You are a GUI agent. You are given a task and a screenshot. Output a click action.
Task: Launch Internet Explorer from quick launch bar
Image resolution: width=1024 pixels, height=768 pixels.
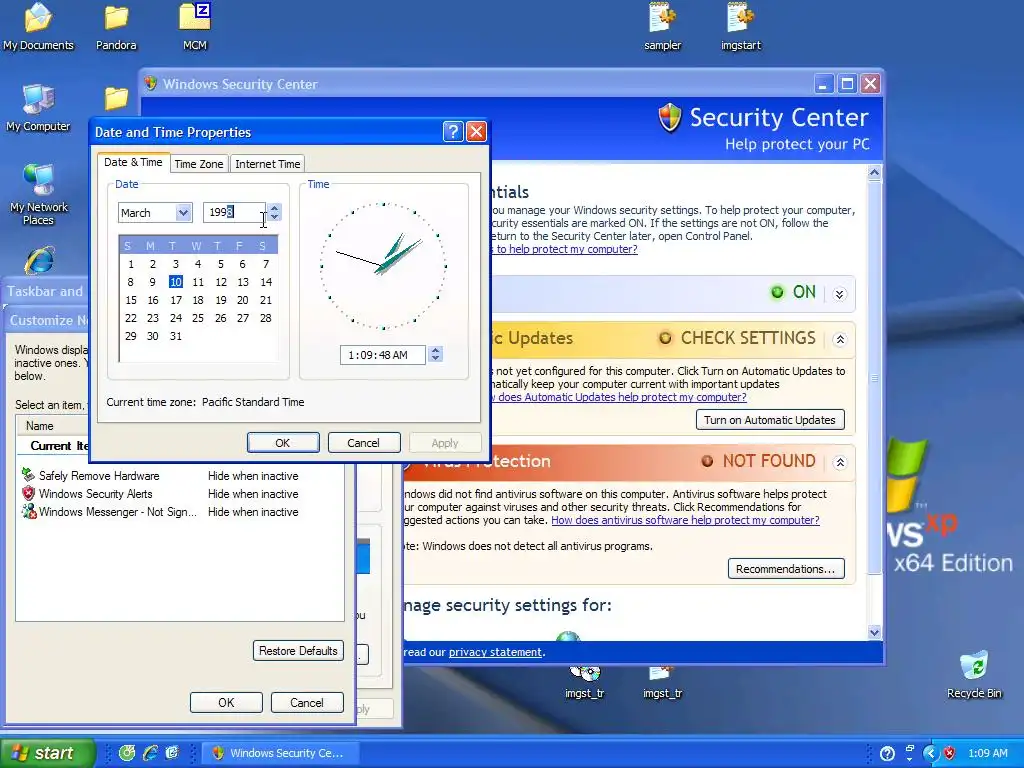click(x=150, y=753)
